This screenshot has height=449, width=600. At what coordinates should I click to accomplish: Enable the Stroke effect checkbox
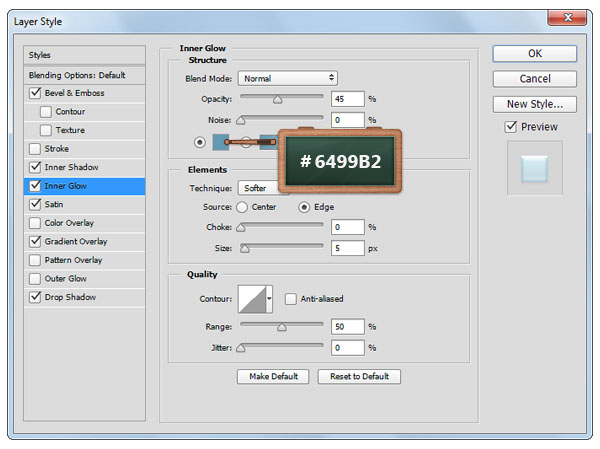coord(36,149)
